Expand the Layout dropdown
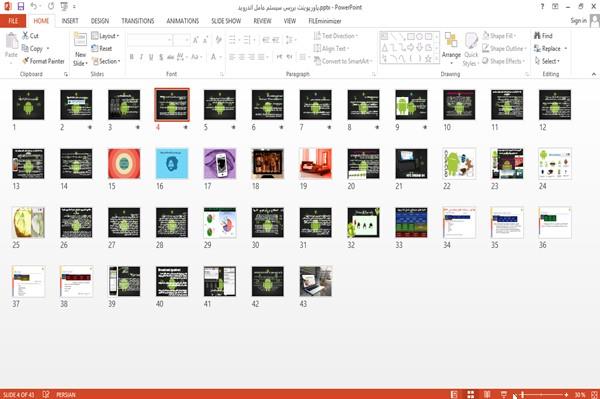600x399 pixels. pos(105,36)
